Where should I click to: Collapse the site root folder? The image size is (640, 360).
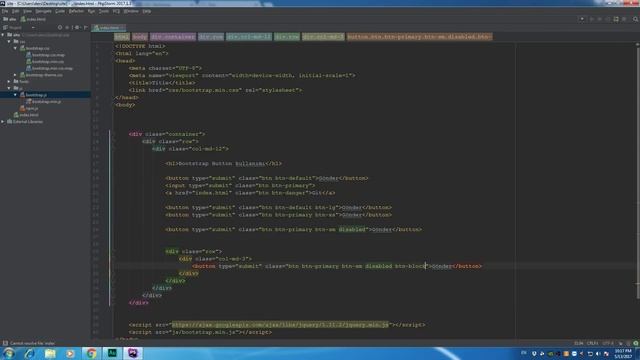[3, 35]
